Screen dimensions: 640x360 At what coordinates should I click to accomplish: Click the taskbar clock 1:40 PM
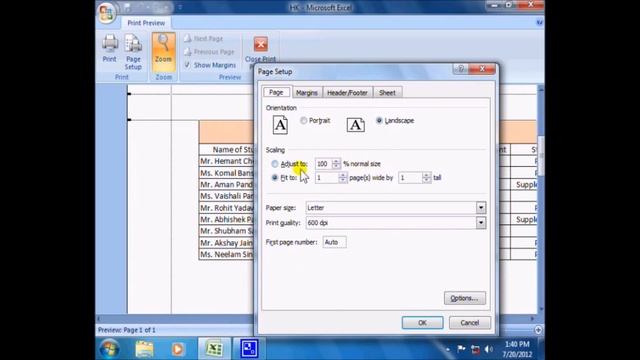517,344
